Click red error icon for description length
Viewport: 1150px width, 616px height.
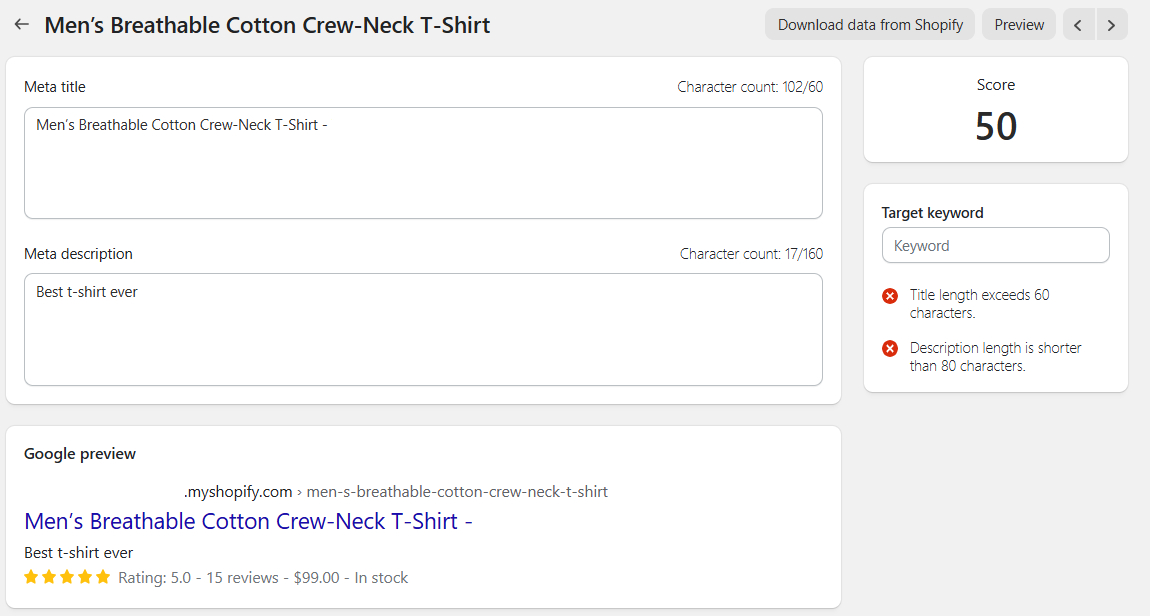890,348
